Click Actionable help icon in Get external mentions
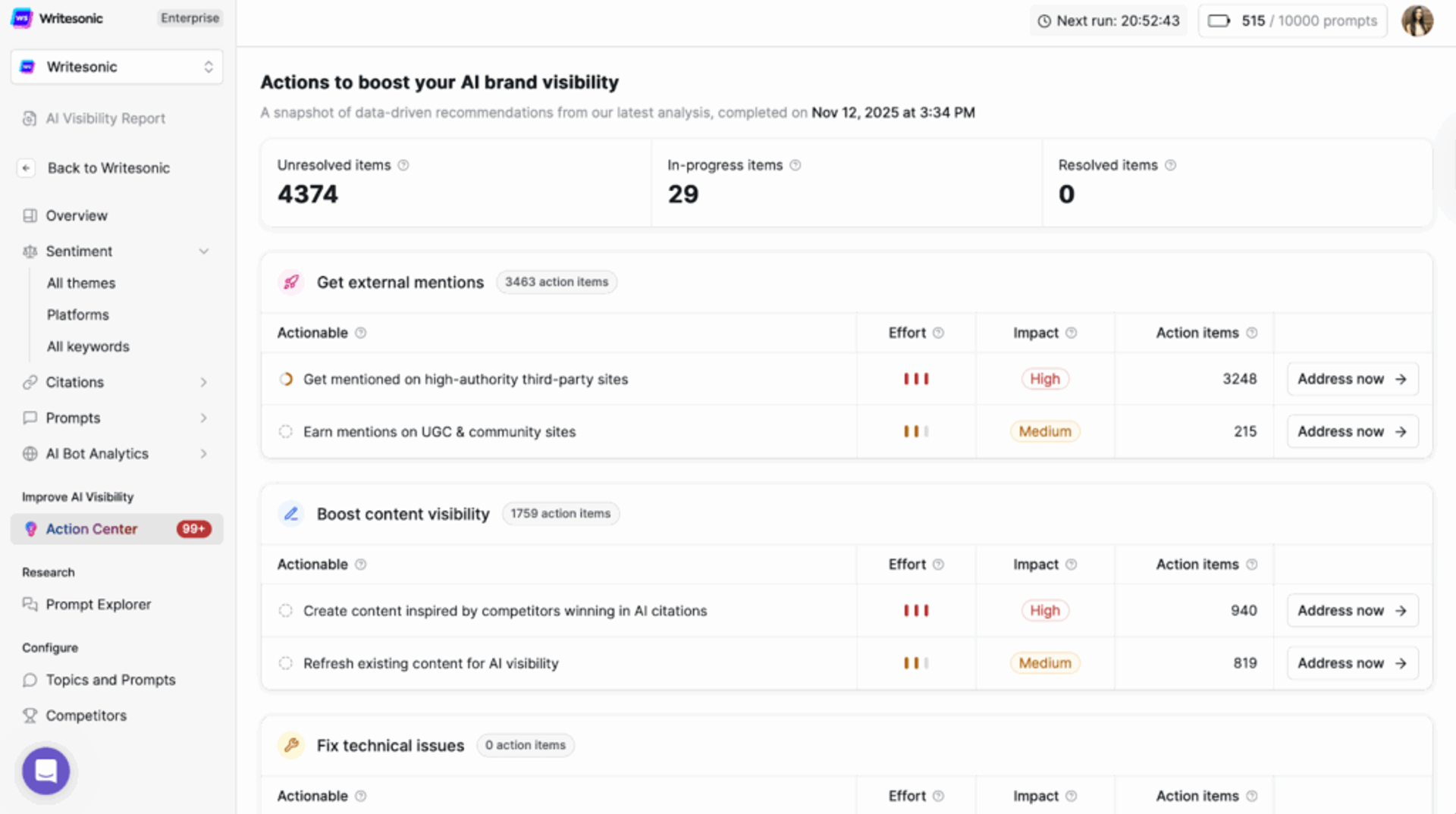Image resolution: width=1456 pixels, height=814 pixels. [361, 333]
